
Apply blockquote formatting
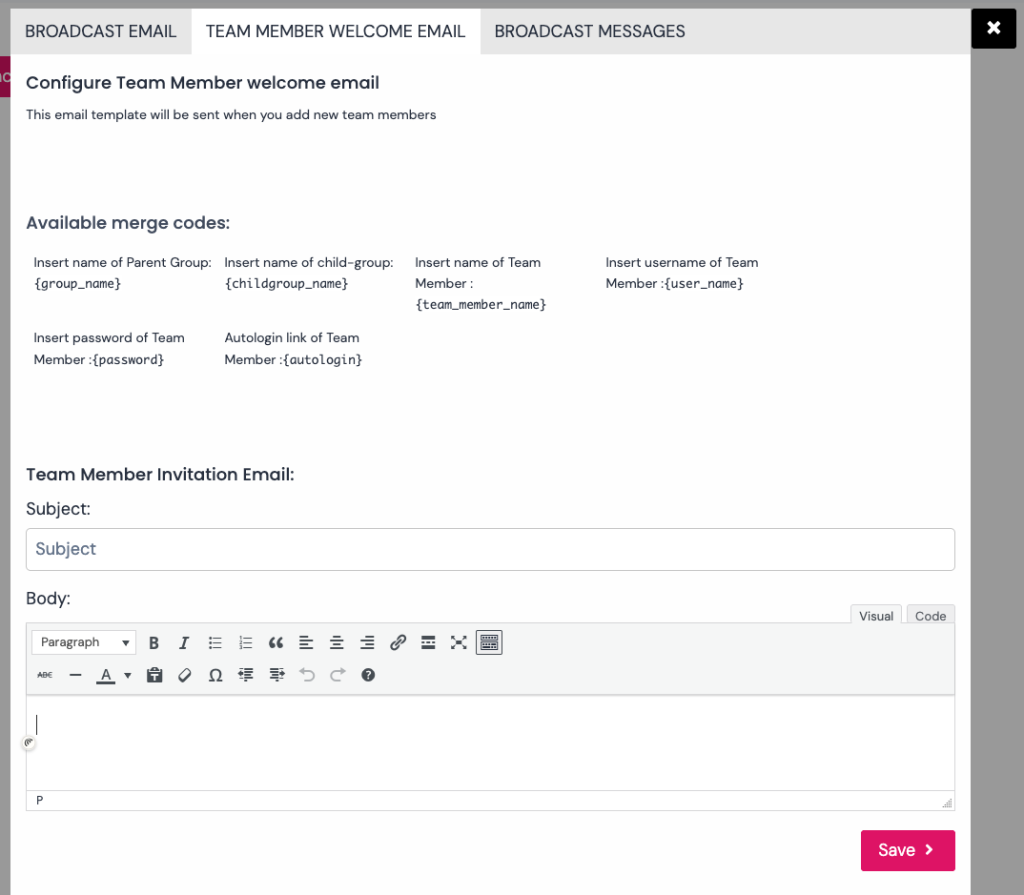coord(276,643)
